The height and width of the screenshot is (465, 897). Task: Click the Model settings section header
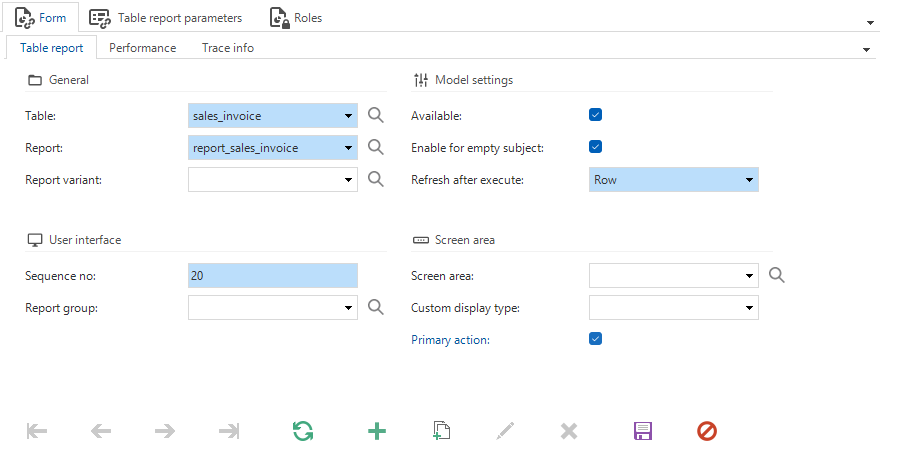[463, 80]
